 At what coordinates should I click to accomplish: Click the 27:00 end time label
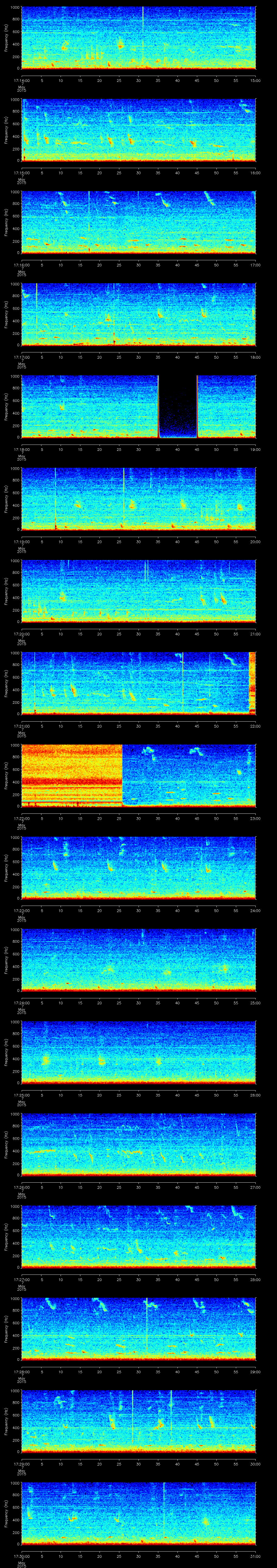(256, 1187)
